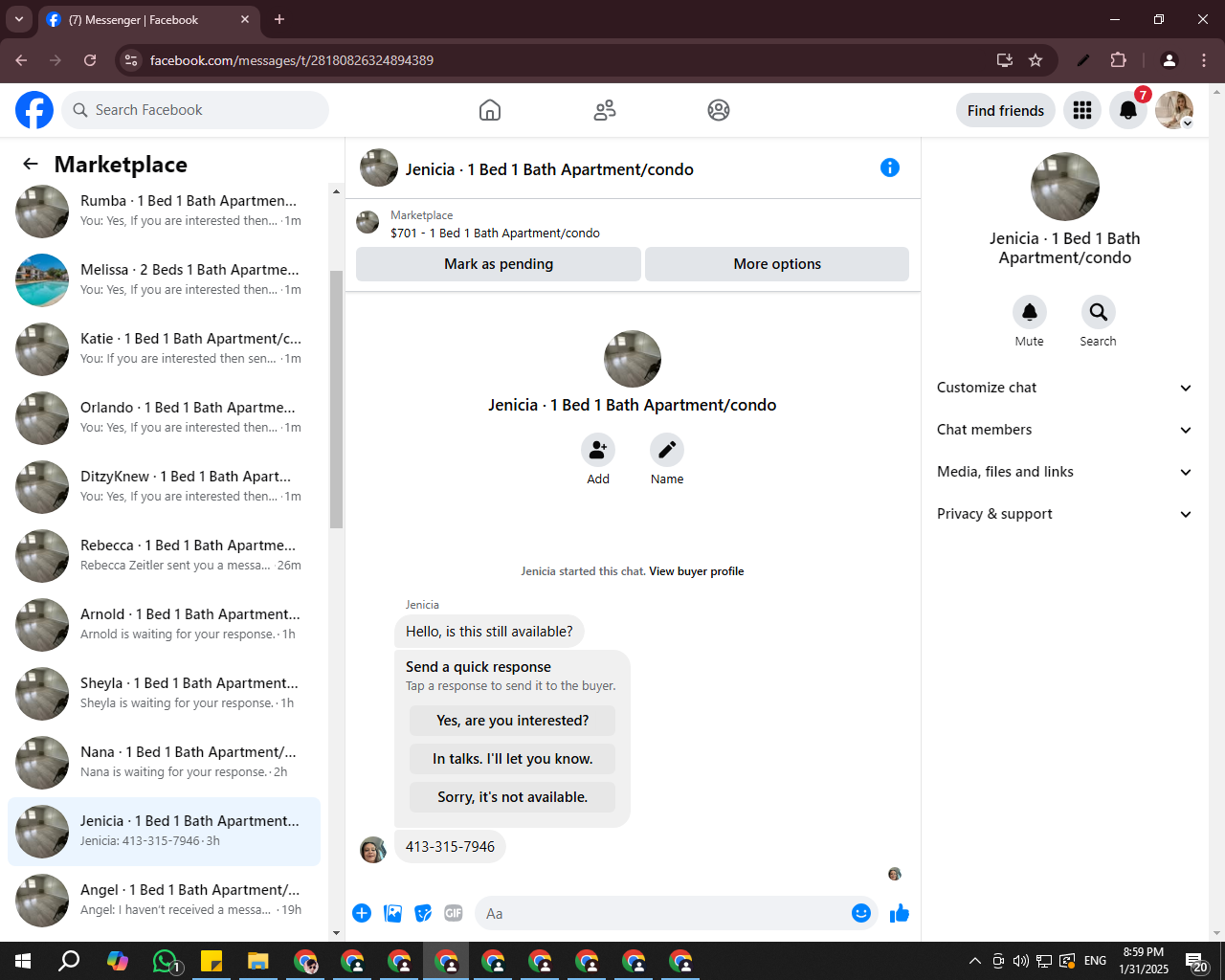This screenshot has height=980, width=1225.
Task: Click Find friends button
Action: [1006, 110]
